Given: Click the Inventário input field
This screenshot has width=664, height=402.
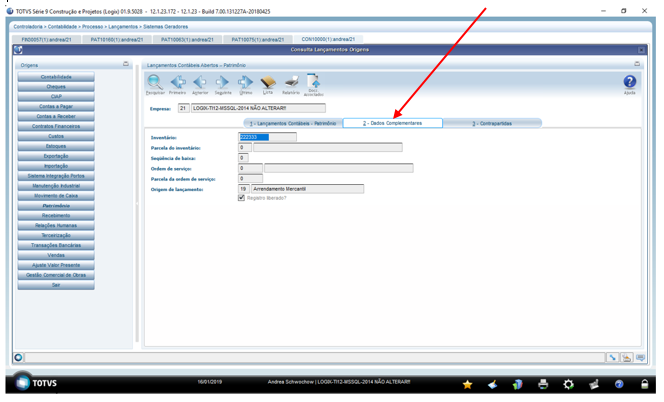Looking at the screenshot, I should 267,137.
